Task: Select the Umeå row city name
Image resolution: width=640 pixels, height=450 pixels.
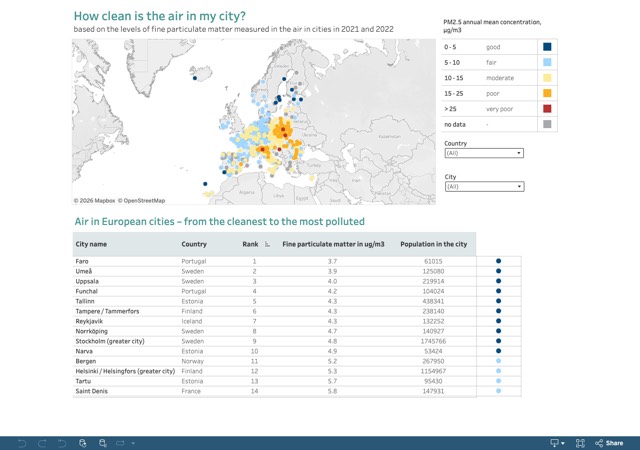Action: point(84,271)
